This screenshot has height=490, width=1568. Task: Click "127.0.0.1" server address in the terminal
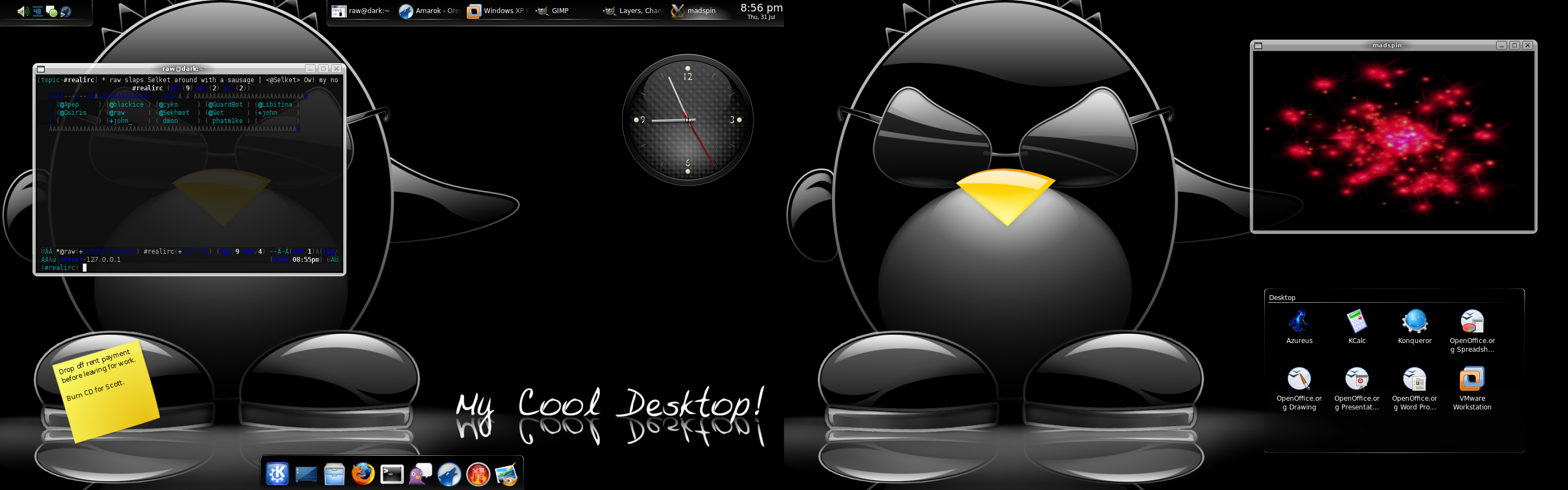103,260
